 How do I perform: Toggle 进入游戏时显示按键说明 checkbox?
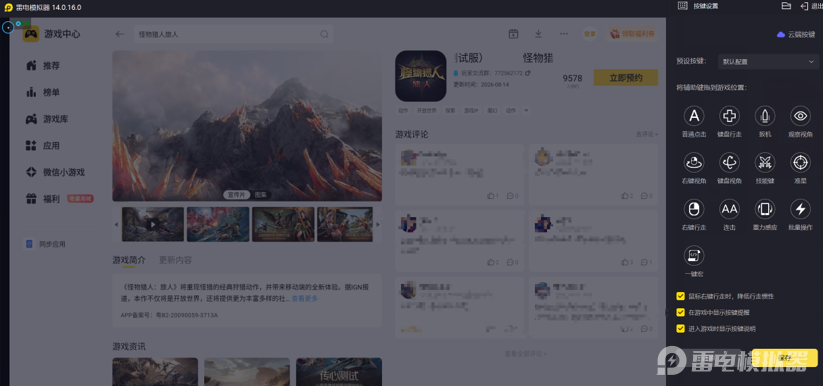tap(680, 329)
